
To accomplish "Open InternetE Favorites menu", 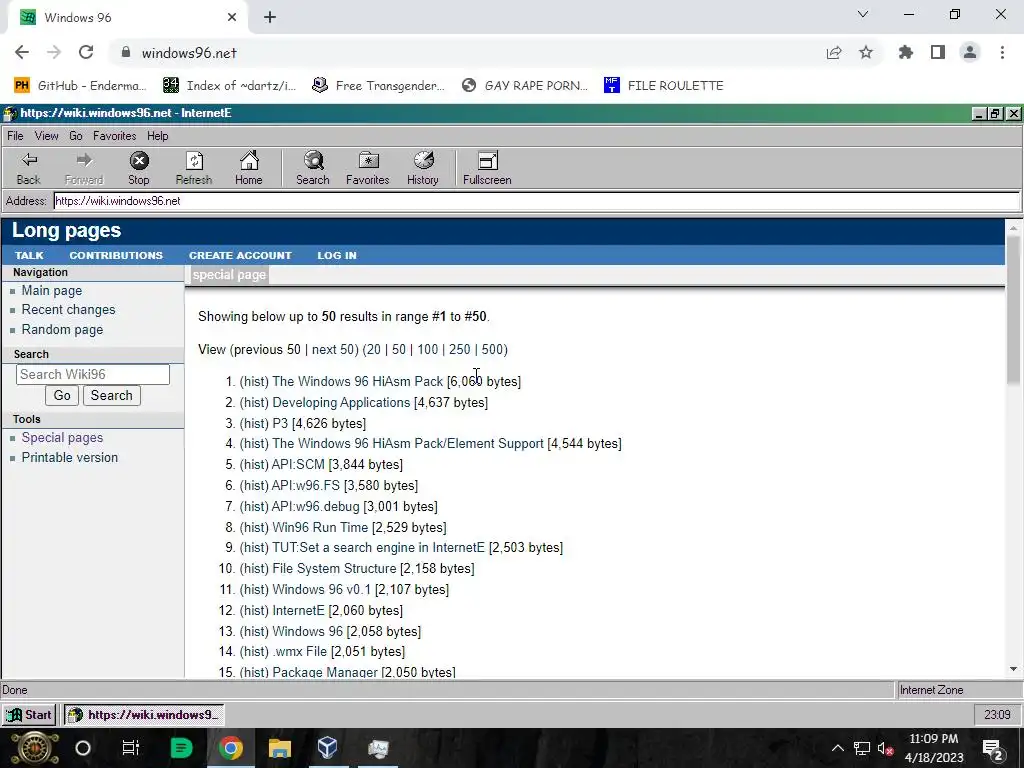I will pyautogui.click(x=114, y=136).
